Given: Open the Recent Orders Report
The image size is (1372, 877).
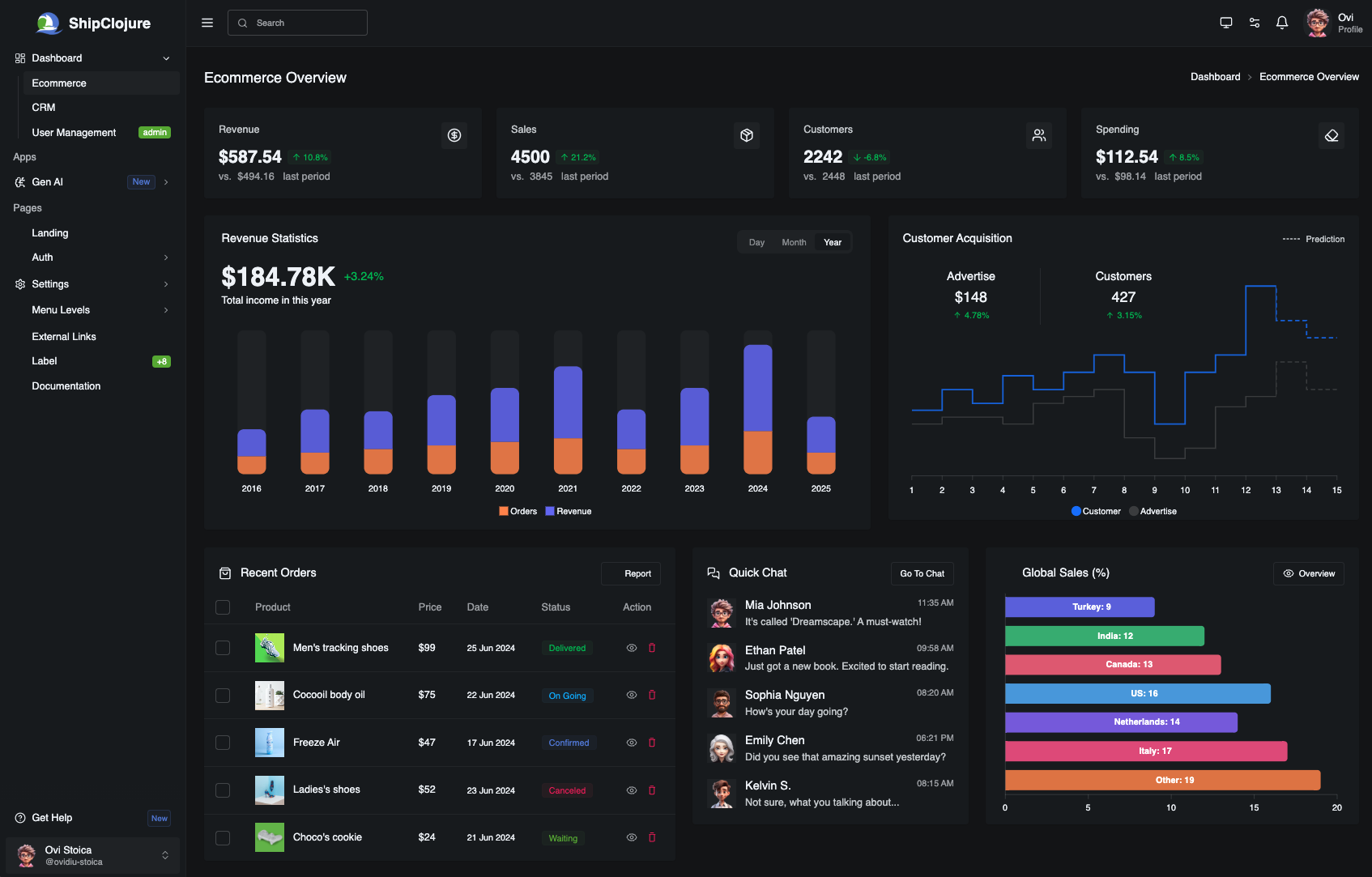Looking at the screenshot, I should coord(631,573).
